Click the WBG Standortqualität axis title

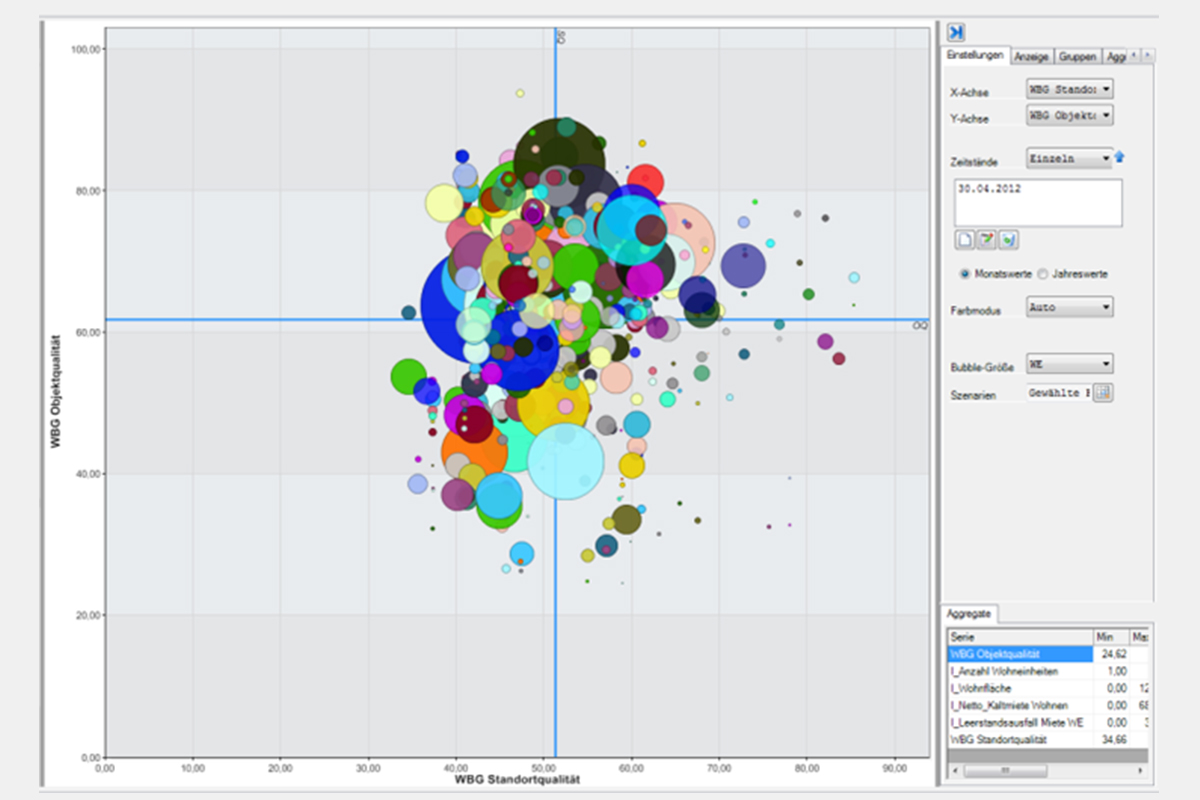point(518,778)
